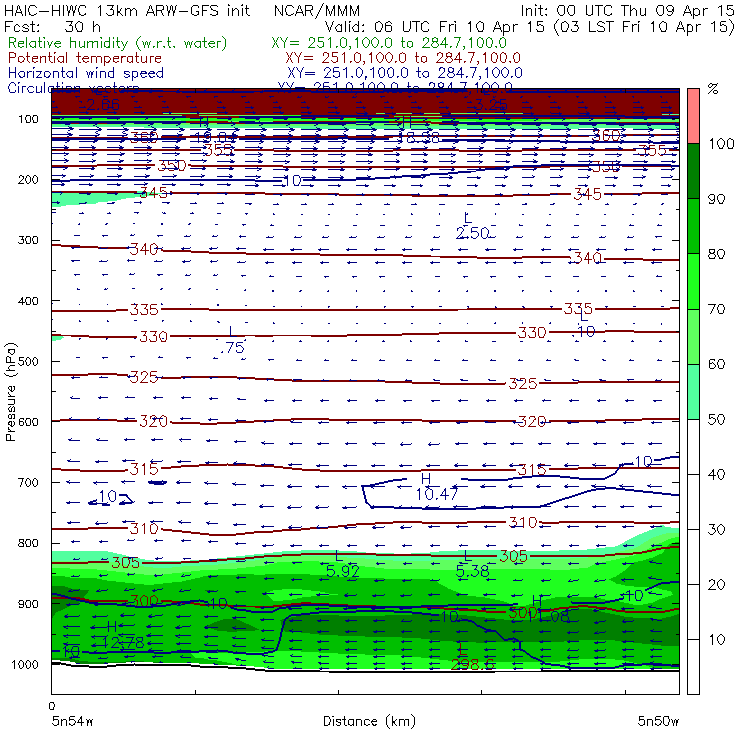Click the '300' pressure axis tick label
The image size is (740, 740).
28,240
